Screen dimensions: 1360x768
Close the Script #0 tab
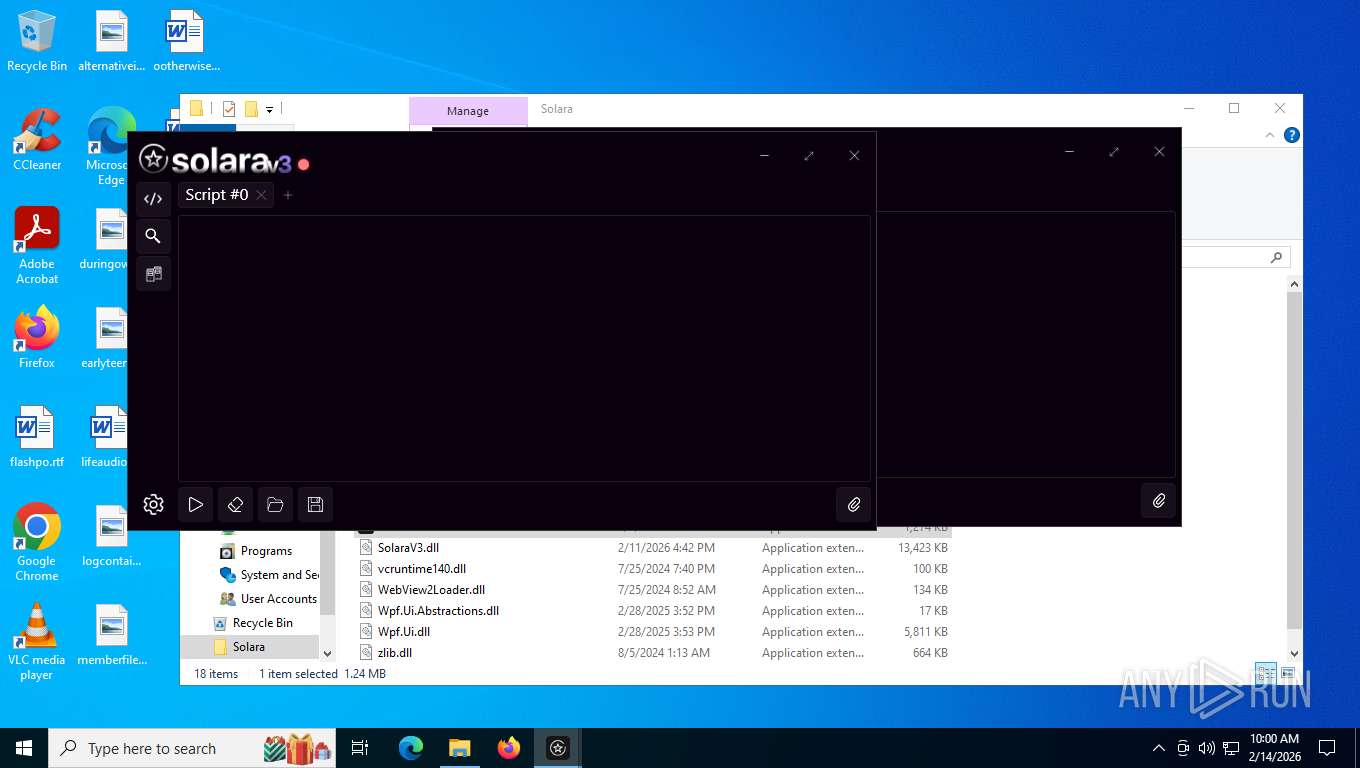pyautogui.click(x=261, y=195)
